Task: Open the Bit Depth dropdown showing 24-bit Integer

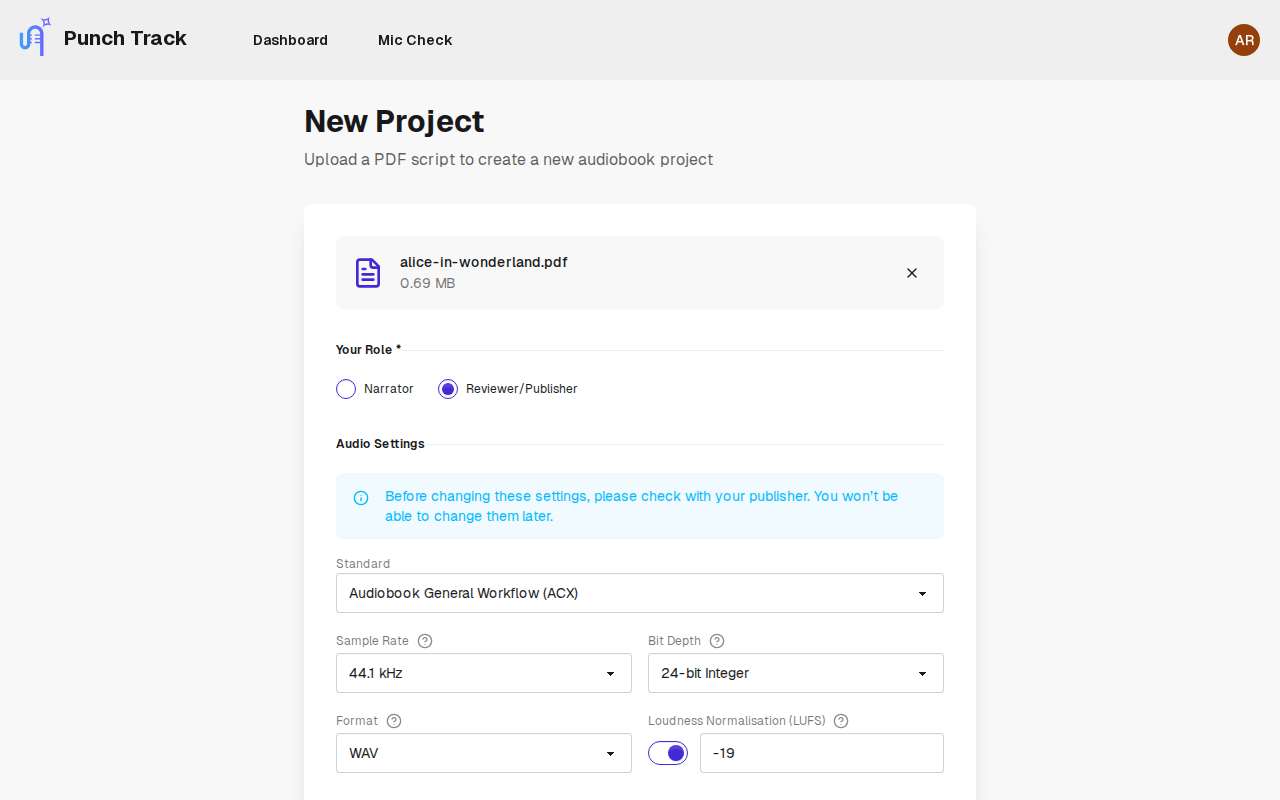Action: pyautogui.click(x=795, y=673)
